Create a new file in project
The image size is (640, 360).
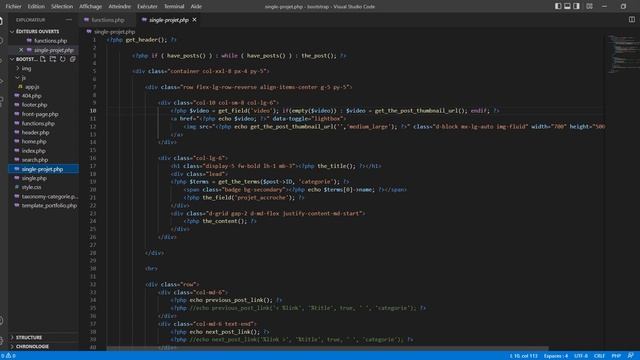pos(43,59)
